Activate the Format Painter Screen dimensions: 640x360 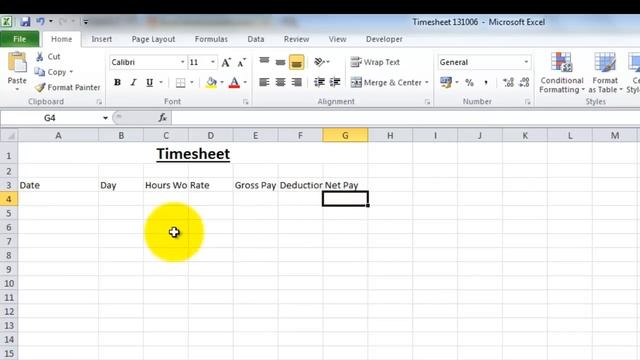tap(67, 87)
